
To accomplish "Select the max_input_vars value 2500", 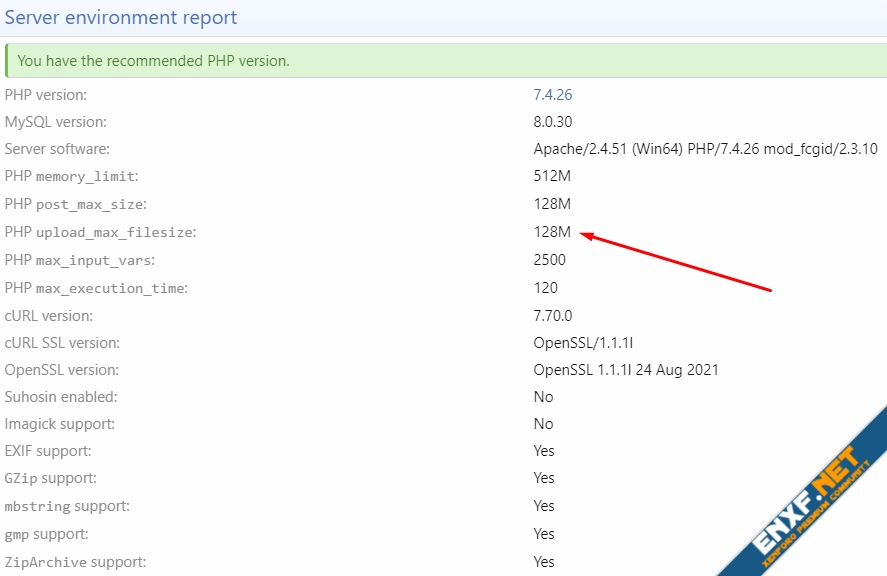I will pyautogui.click(x=549, y=260).
